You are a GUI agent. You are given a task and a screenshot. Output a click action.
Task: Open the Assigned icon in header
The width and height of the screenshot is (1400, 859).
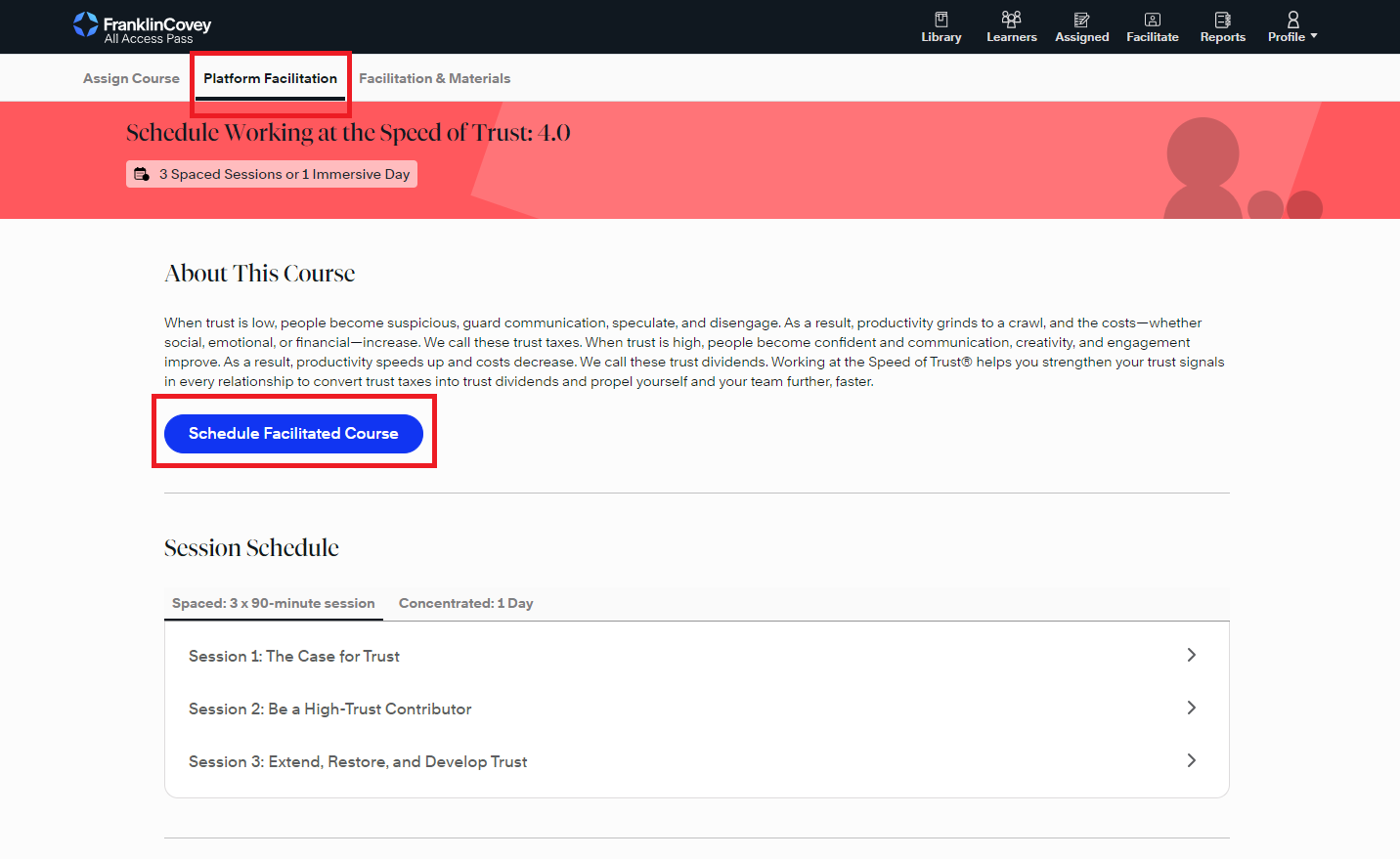[1081, 20]
